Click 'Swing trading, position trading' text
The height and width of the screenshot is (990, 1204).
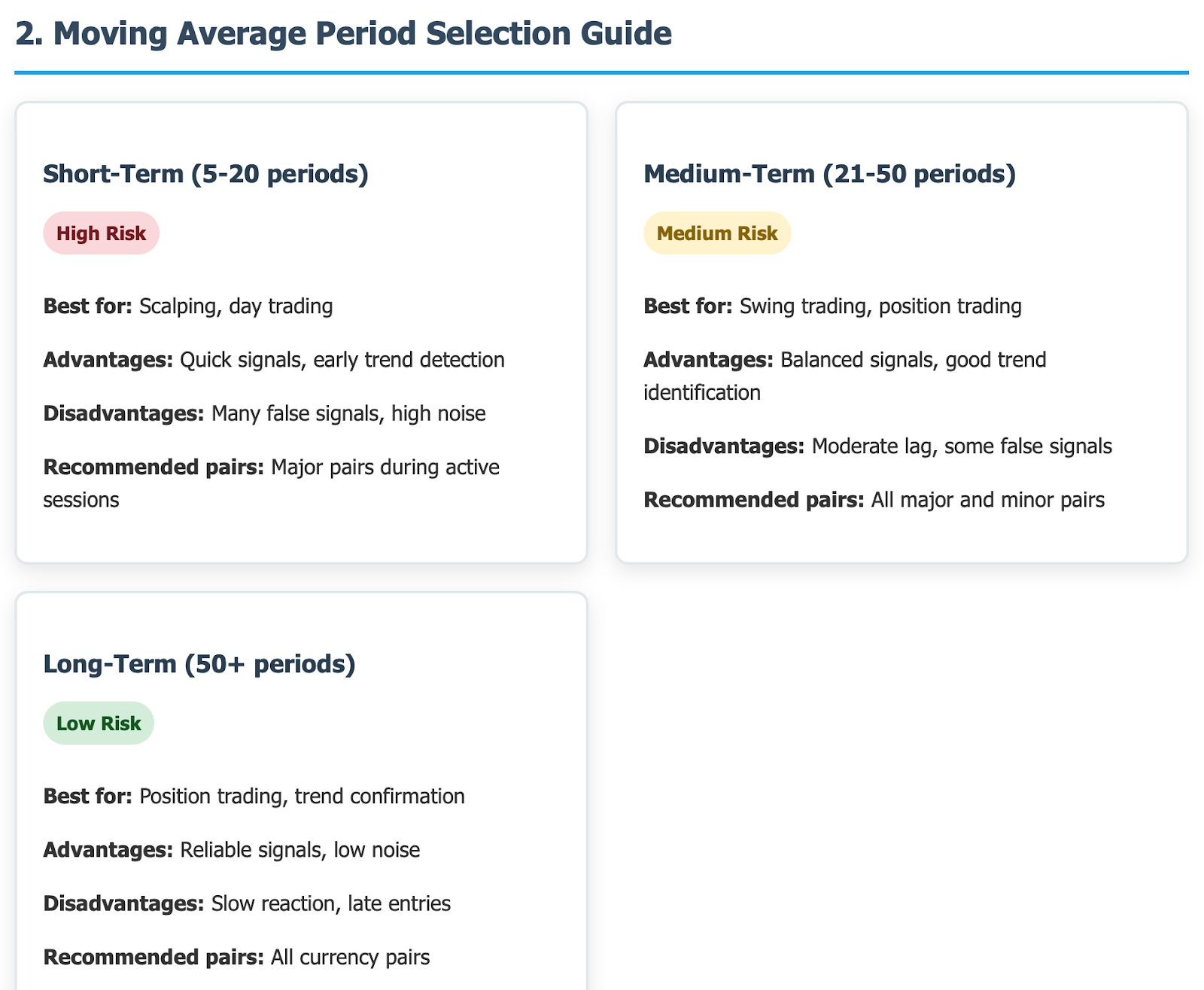880,306
